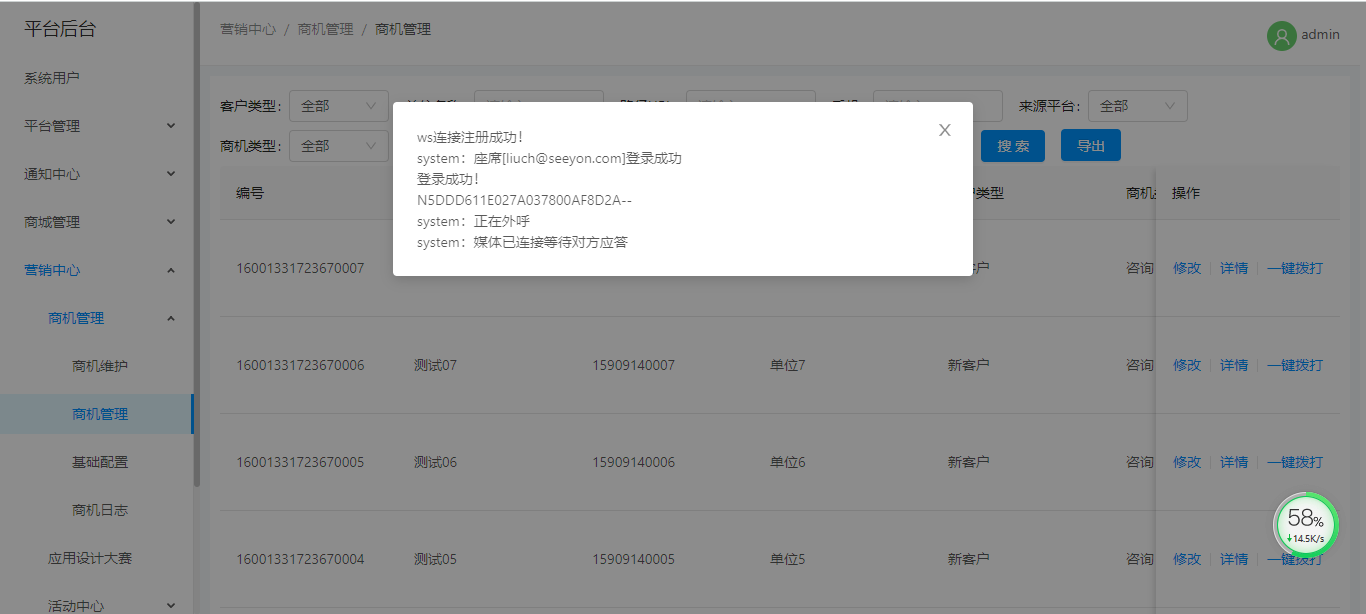Collapse the 营销中心 sidebar menu
The image size is (1366, 614).
97,270
